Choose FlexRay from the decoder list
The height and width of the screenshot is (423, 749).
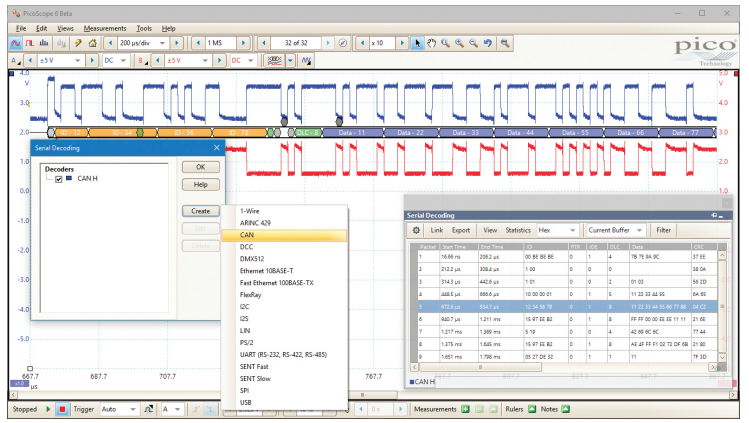point(284,295)
